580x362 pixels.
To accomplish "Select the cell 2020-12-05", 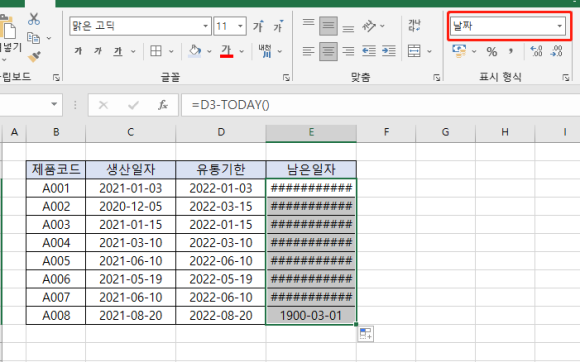I will 130,206.
